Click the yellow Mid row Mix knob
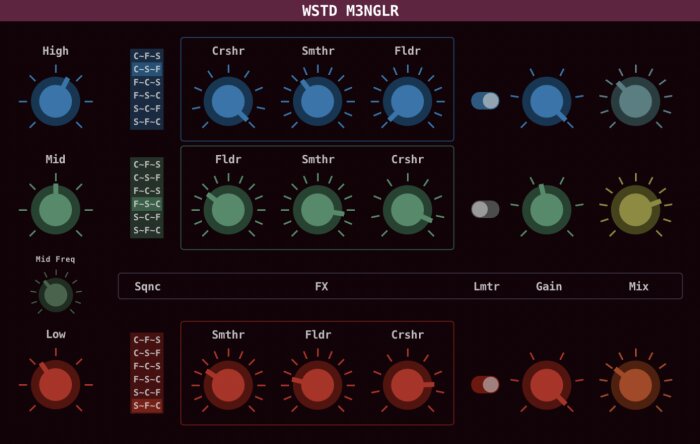 click(635, 210)
